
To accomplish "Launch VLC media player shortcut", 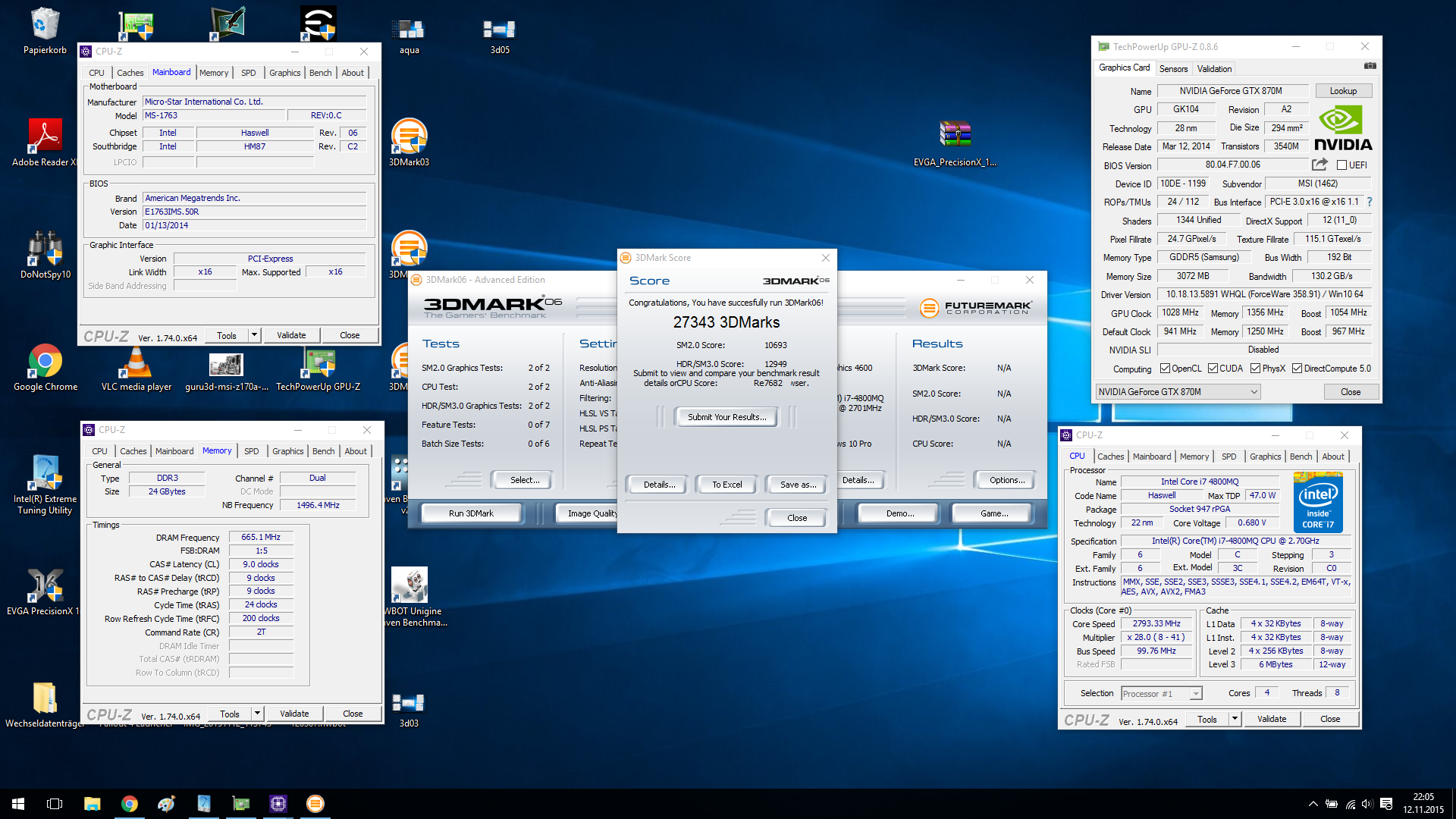I will pyautogui.click(x=136, y=367).
